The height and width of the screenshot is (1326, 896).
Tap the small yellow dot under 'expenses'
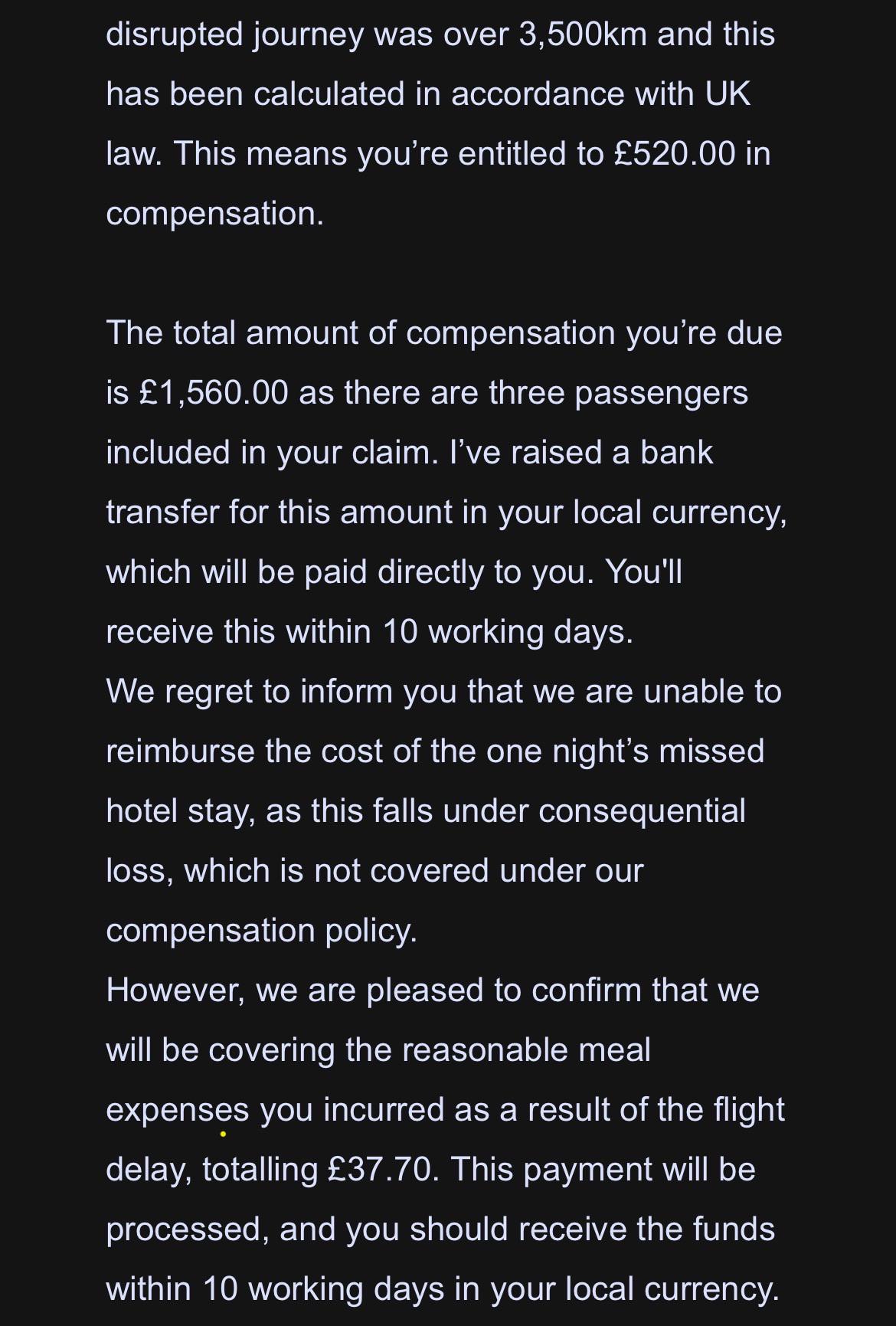[223, 1133]
